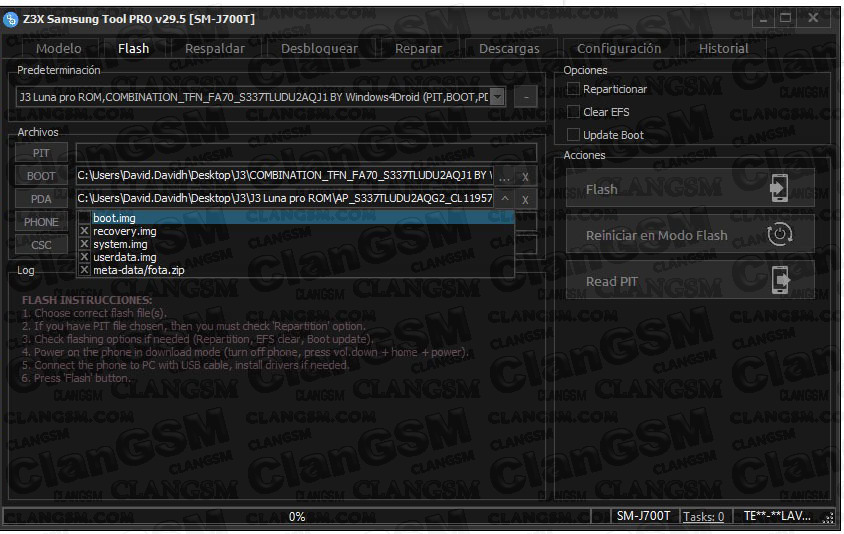Screen dimensions: 844x534
Task: Enable the Reparticionar option
Action: [574, 89]
